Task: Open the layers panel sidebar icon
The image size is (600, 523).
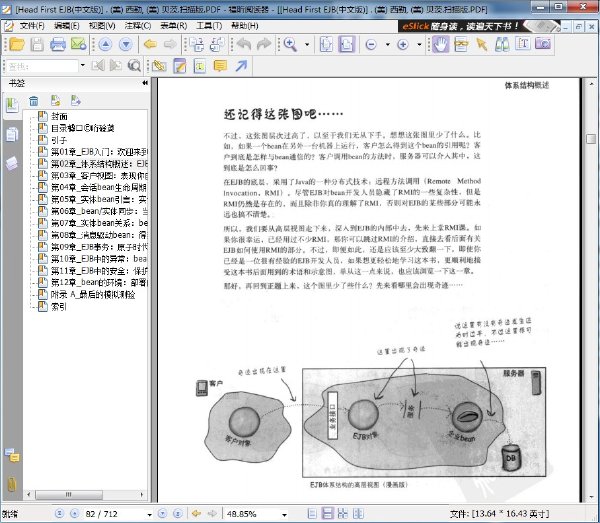Action: 12,163
